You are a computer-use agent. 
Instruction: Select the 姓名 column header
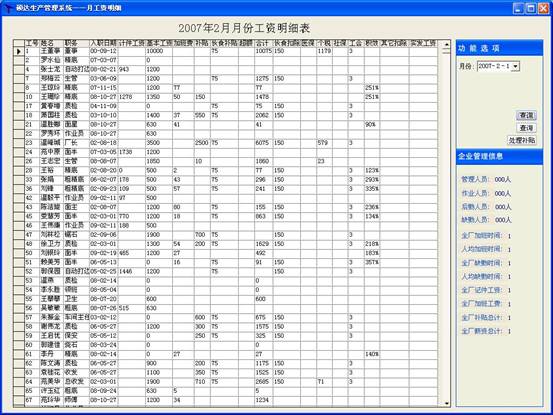click(51, 43)
